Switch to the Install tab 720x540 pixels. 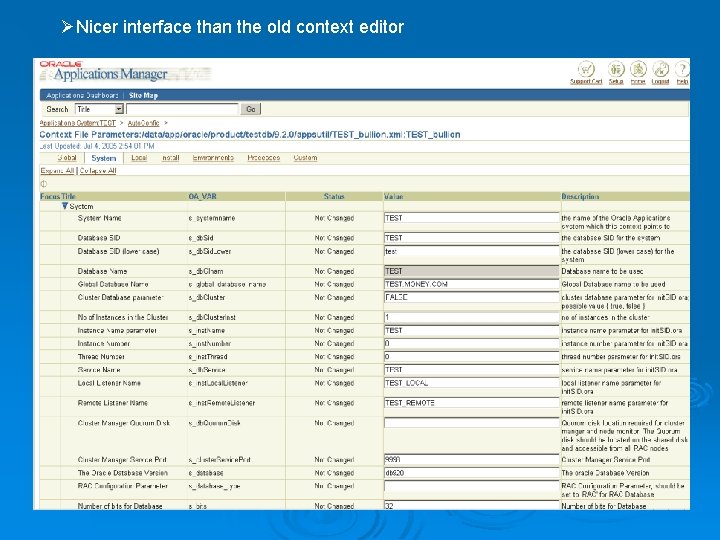[170, 158]
